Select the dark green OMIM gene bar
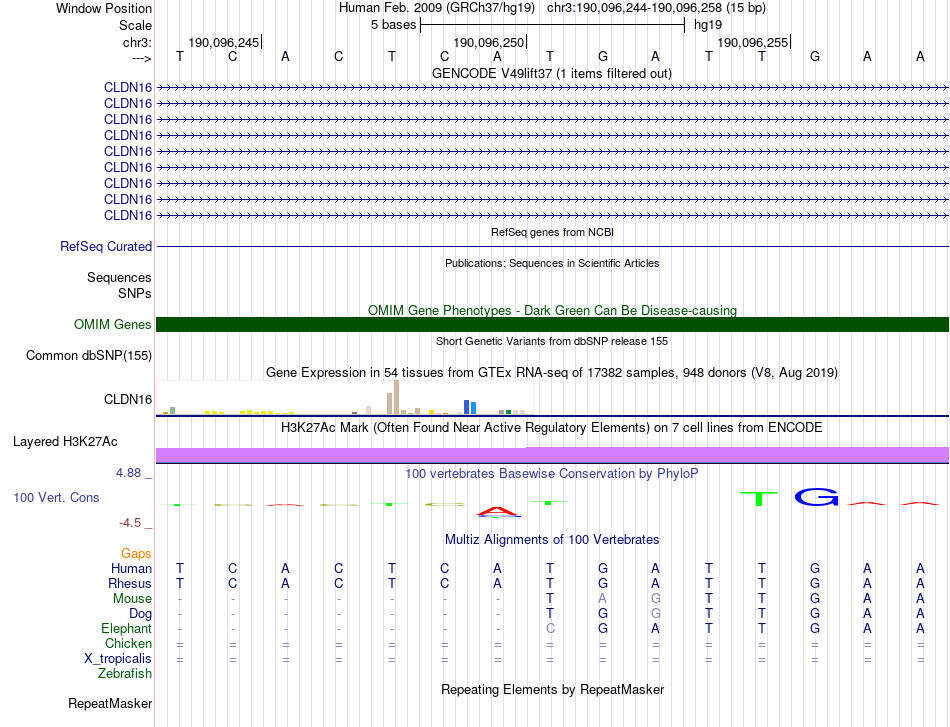Image resolution: width=950 pixels, height=727 pixels. 552,324
